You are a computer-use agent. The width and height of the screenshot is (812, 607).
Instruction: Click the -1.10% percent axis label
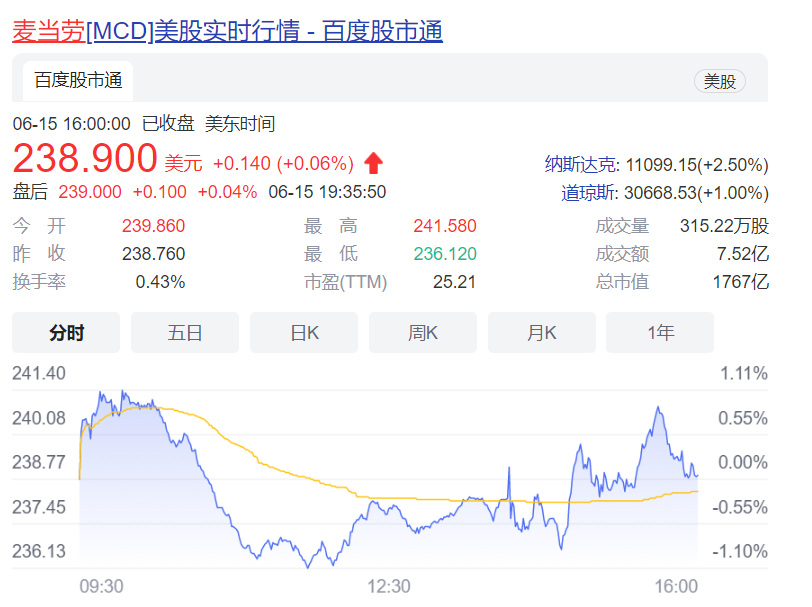(740, 551)
